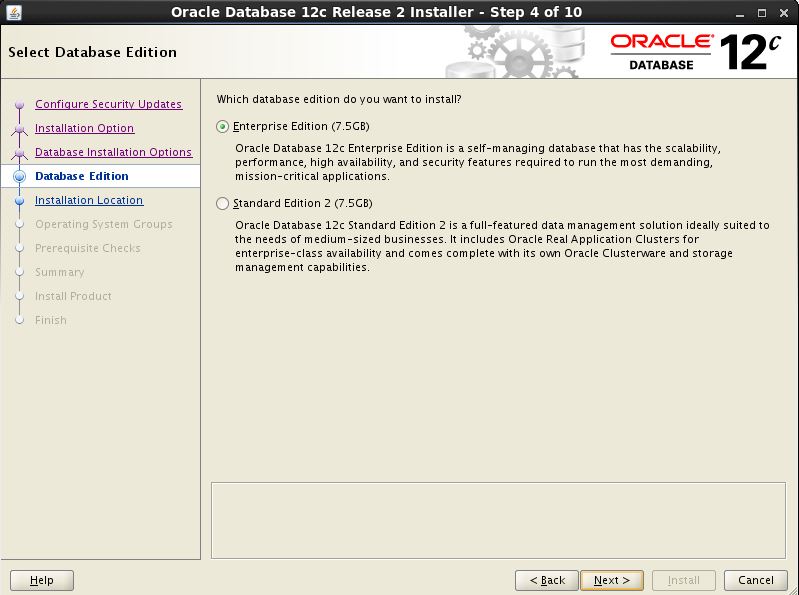Click the Installation Location step bullet

(19, 201)
